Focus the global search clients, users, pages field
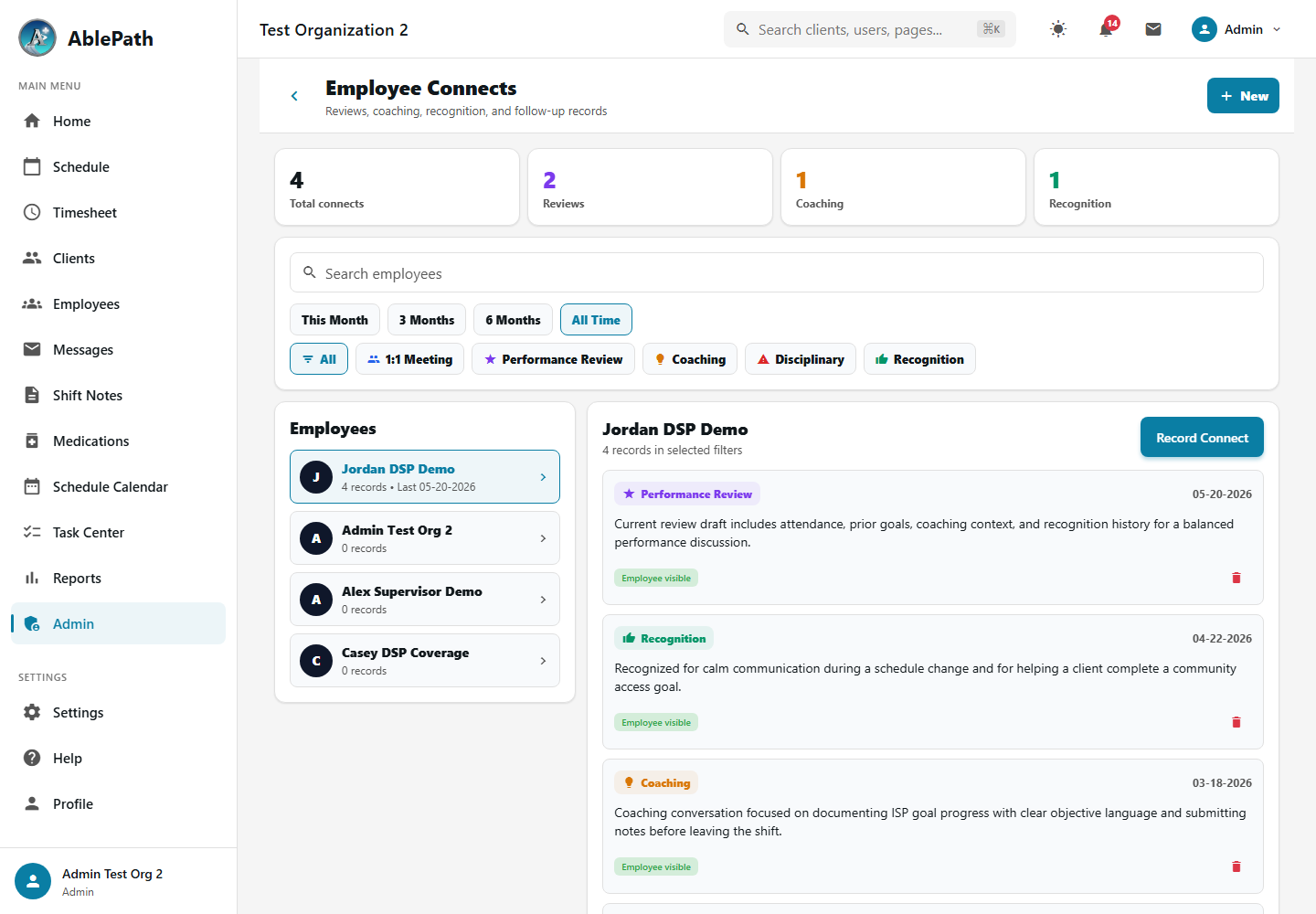Viewport: 1316px width, 914px height. [870, 29]
